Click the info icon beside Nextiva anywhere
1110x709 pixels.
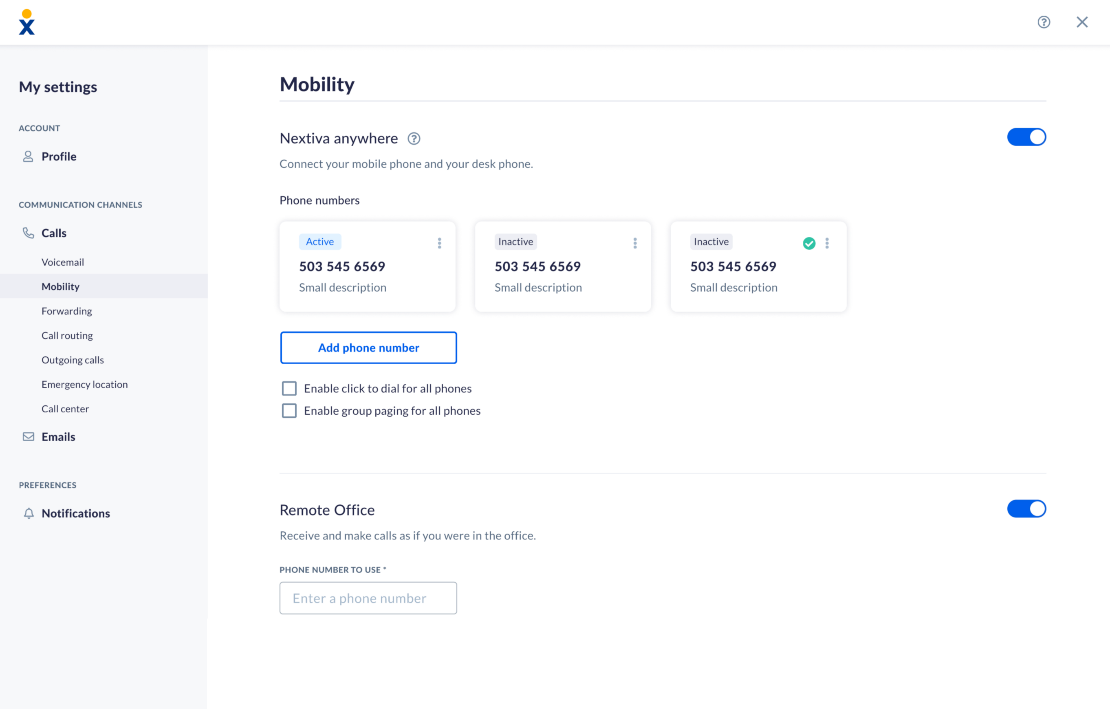point(414,139)
